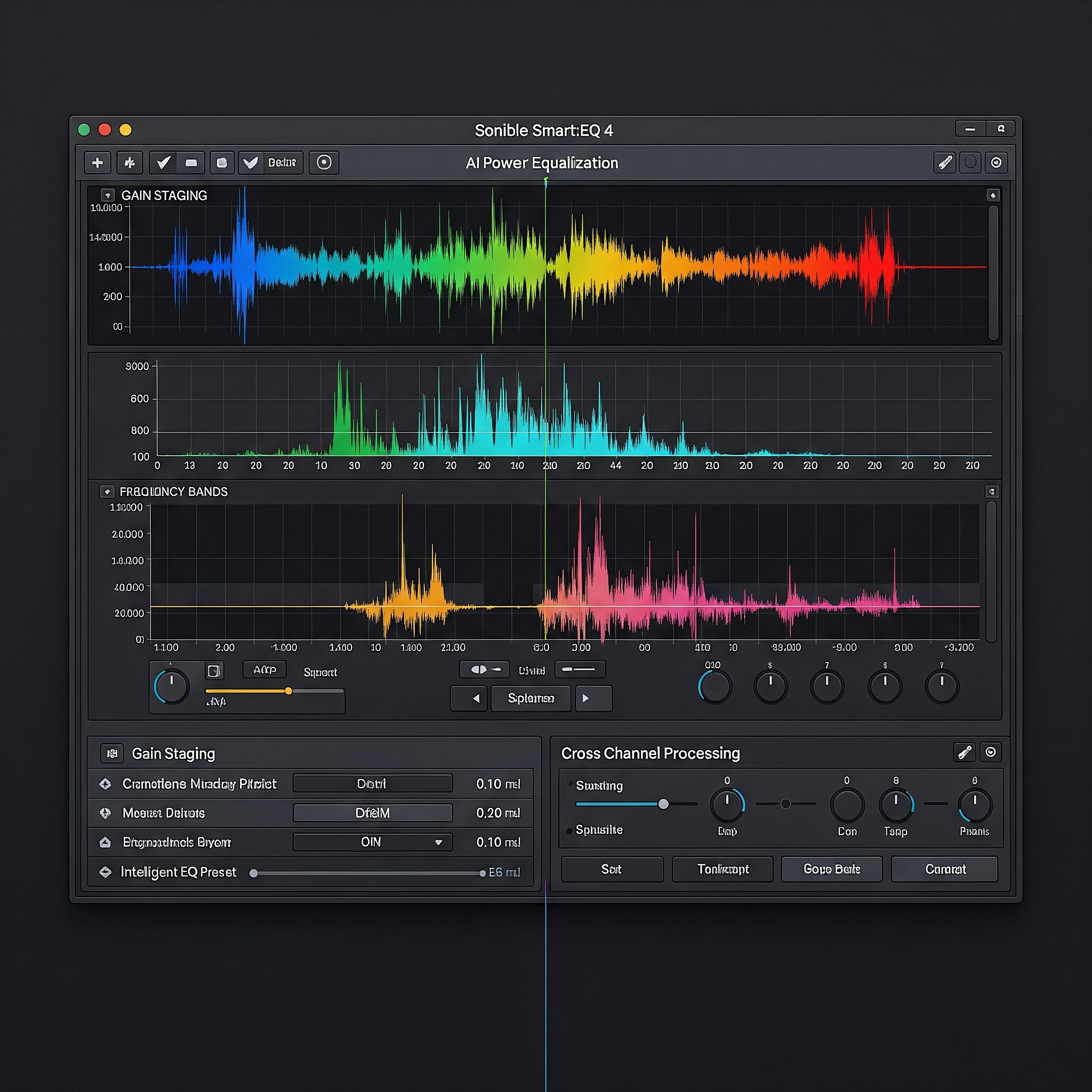Click the large knob left of Amp
Screen dimensions: 1092x1092
(x=171, y=687)
